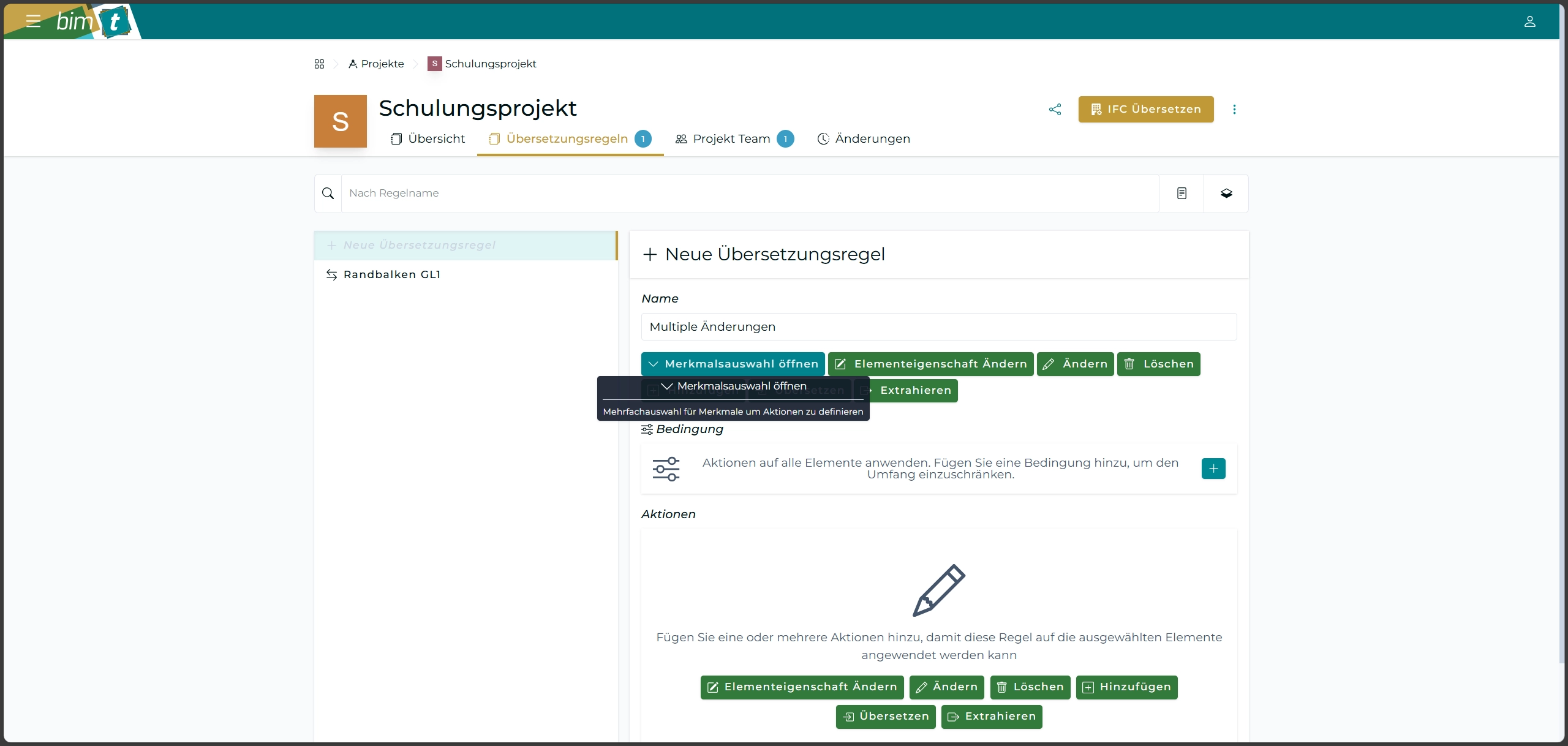This screenshot has width=1568, height=746.
Task: Click the dashboard grid breadcrumb icon
Action: pyautogui.click(x=319, y=64)
